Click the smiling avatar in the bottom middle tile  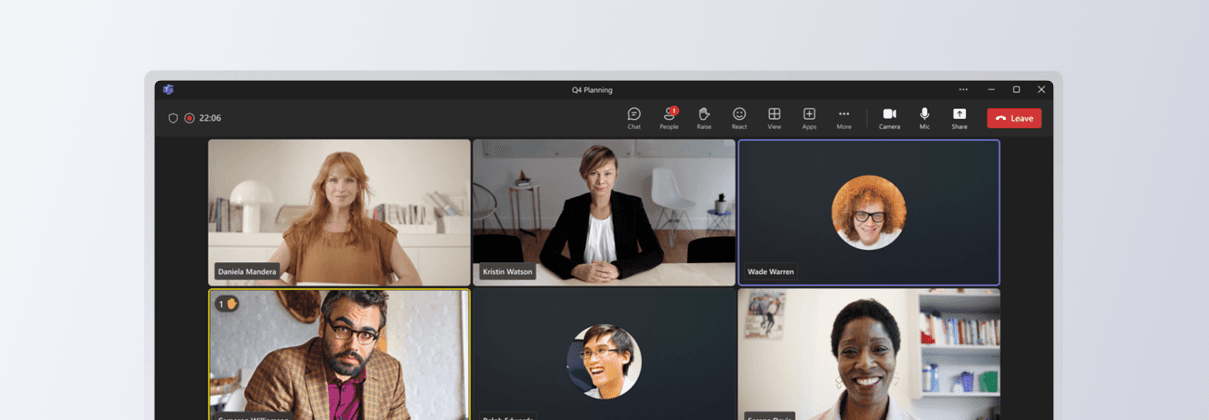click(x=604, y=361)
